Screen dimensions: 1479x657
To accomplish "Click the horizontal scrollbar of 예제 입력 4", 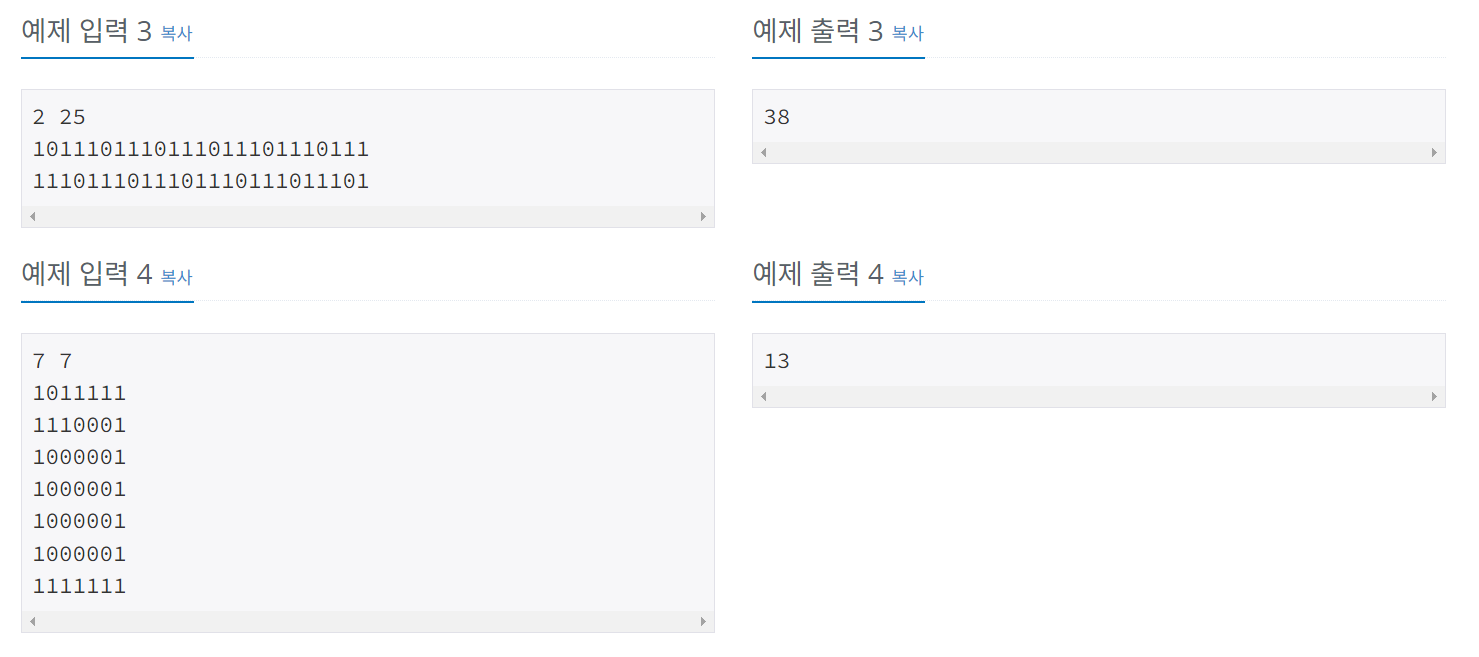I will pyautogui.click(x=368, y=620).
